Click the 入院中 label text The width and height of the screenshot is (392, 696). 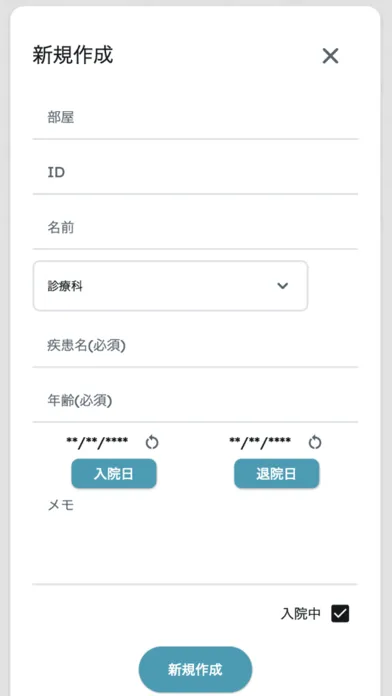[x=301, y=613]
